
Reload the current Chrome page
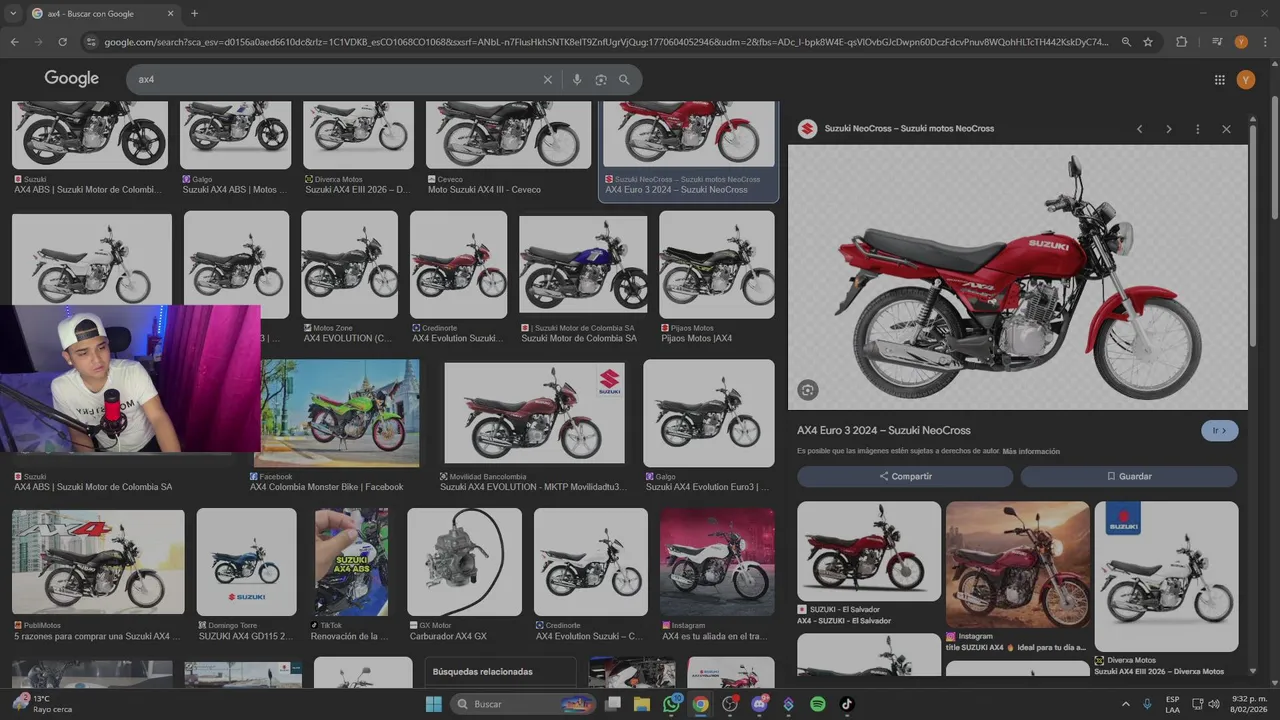[x=62, y=42]
